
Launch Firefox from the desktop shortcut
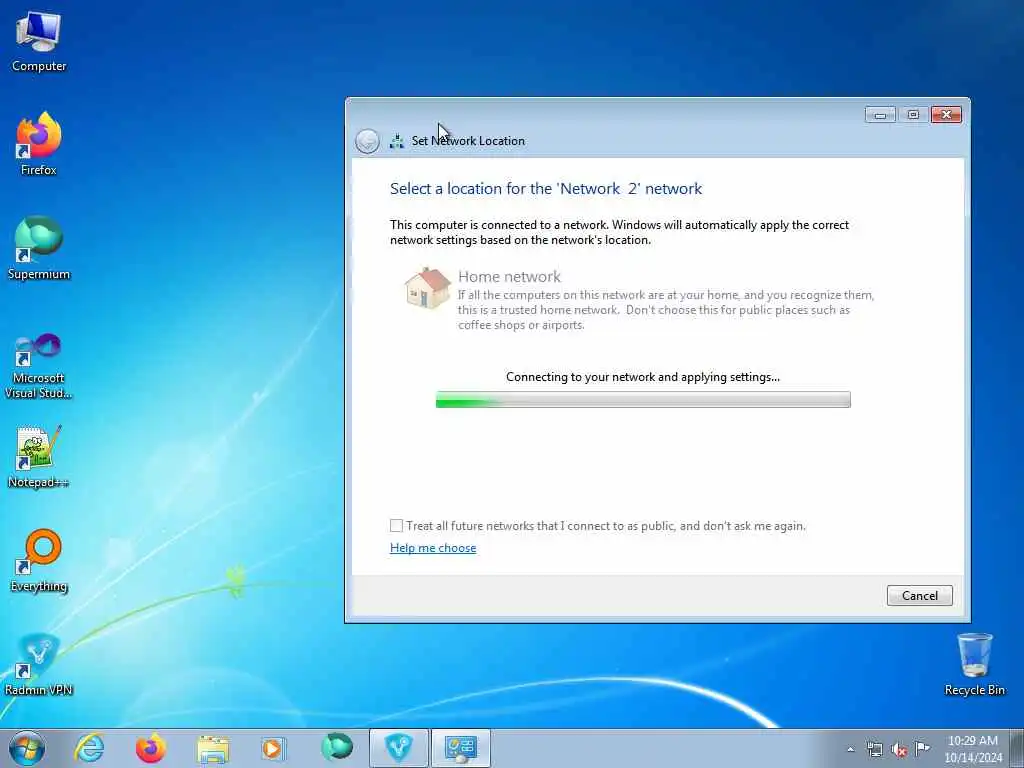point(39,144)
